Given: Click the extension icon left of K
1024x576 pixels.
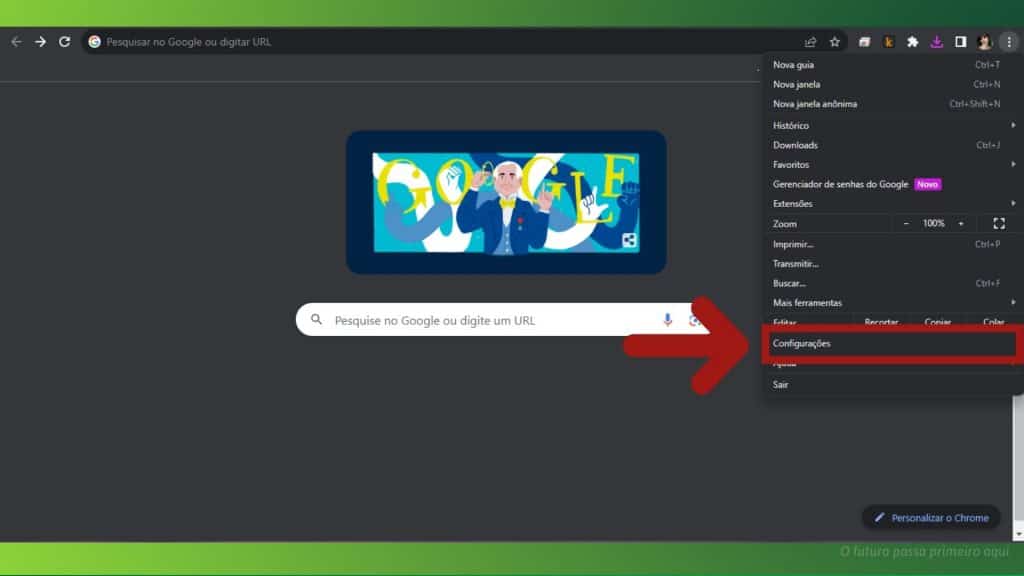Looking at the screenshot, I should pyautogui.click(x=865, y=42).
